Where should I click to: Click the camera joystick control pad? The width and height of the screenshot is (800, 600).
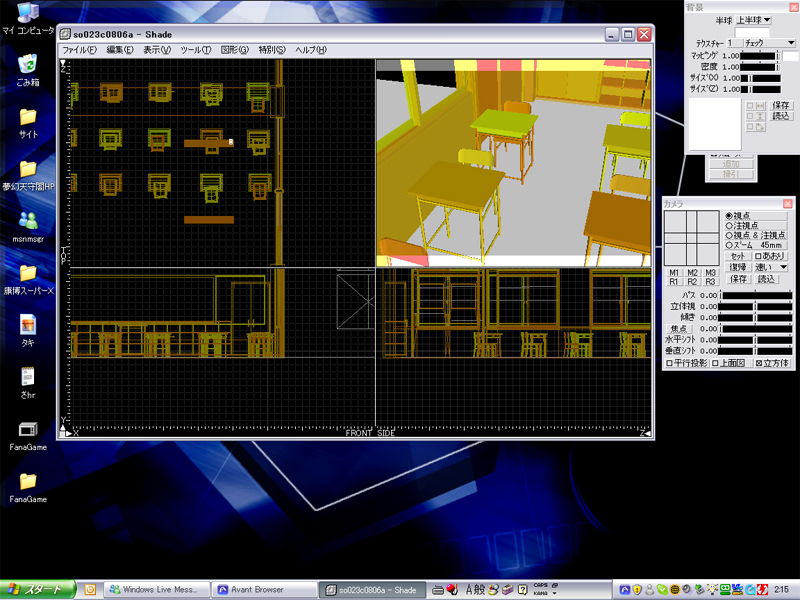click(691, 238)
